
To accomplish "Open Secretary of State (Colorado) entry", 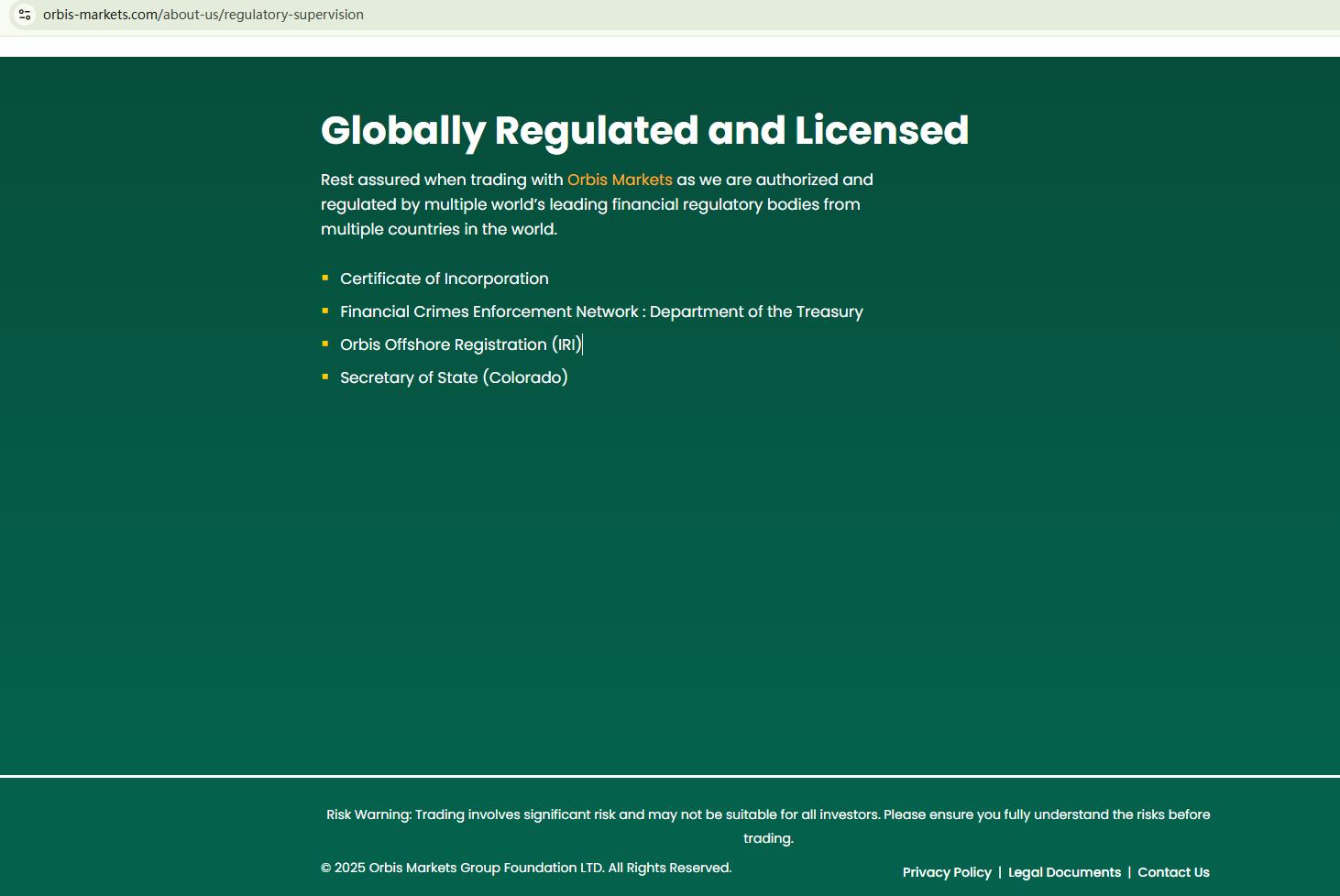I will [454, 377].
